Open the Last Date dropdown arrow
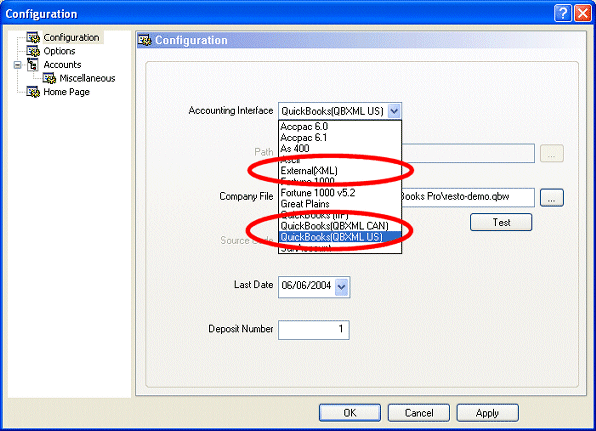596x431 pixels. (x=342, y=287)
